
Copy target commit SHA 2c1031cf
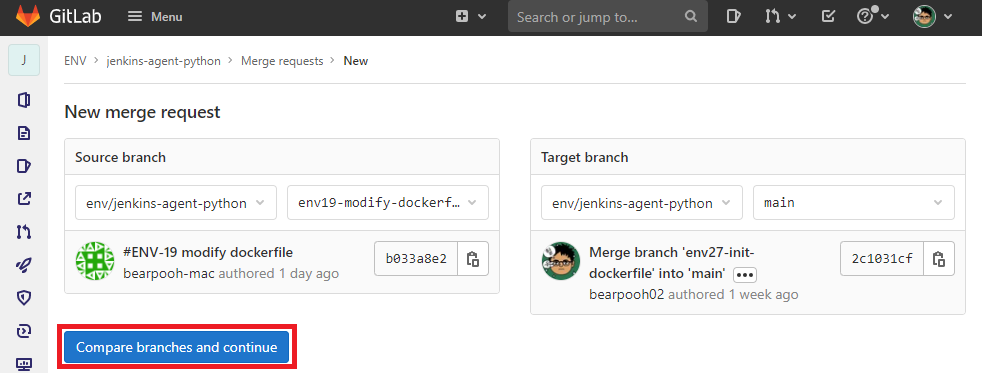(x=939, y=258)
